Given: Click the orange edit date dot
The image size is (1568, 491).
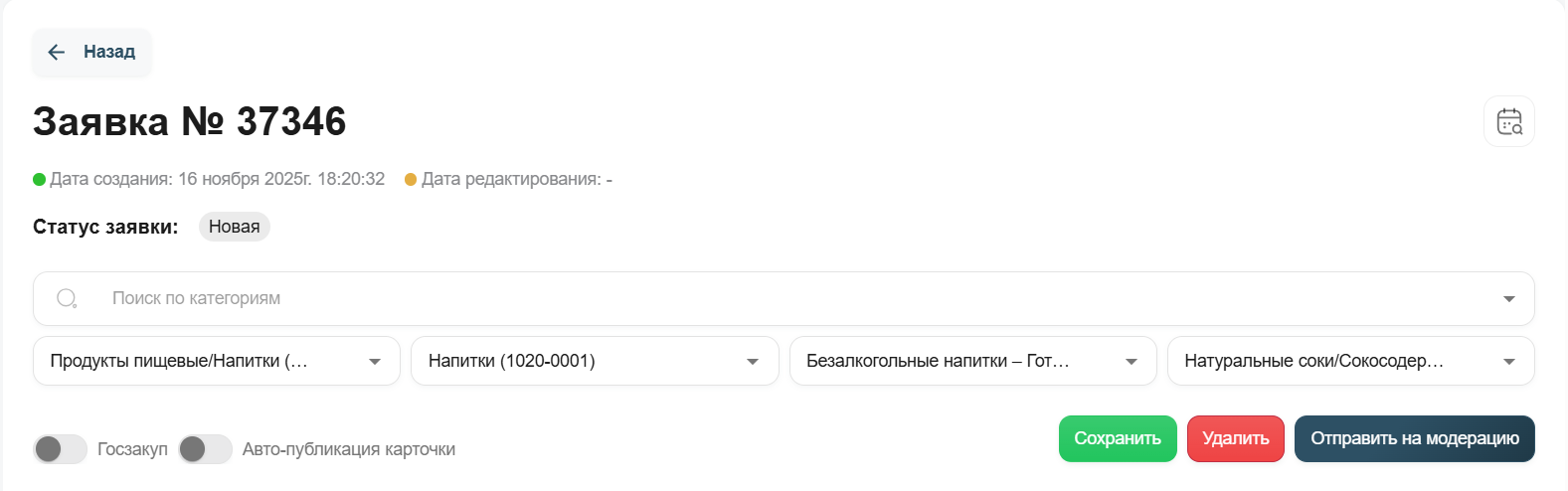Looking at the screenshot, I should pos(411,180).
